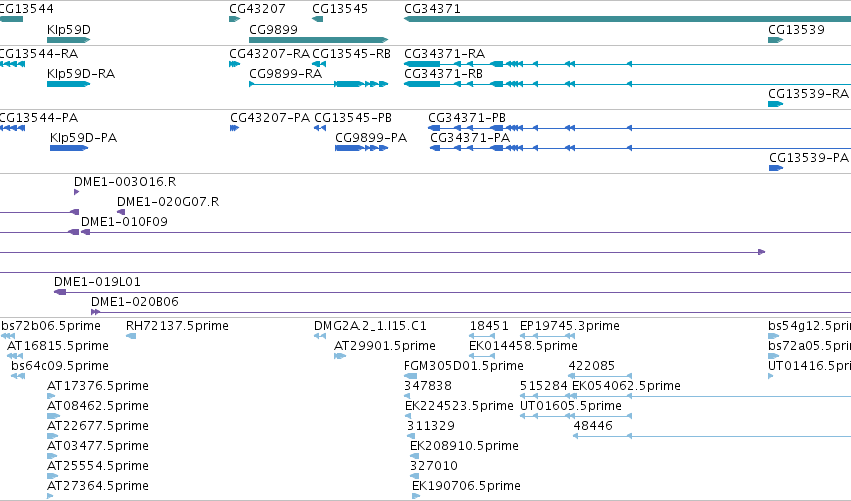Click EST label EP19745.3prime
Screen dimensions: 851x501
[570, 326]
